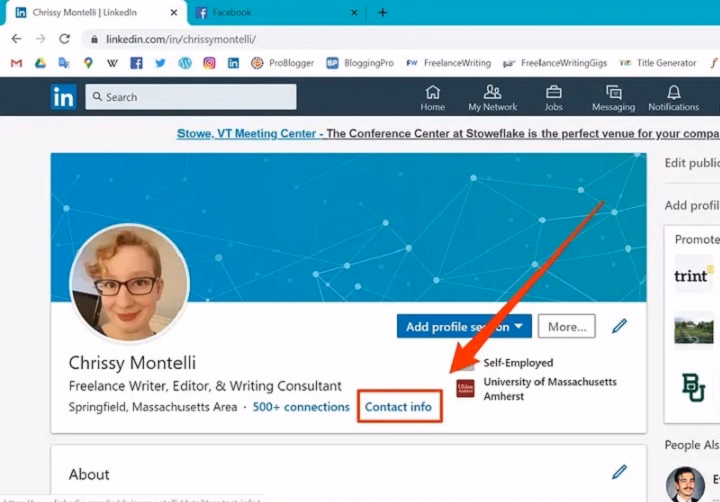The image size is (720, 502).
Task: Click the mustached man's photo under People Also Viewed
Action: [685, 485]
